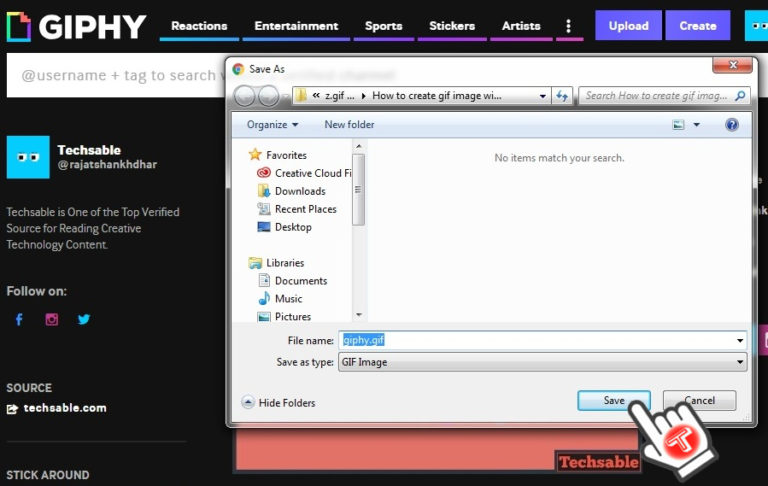Visit the techsable.com source link
768x486 pixels.
tap(65, 408)
